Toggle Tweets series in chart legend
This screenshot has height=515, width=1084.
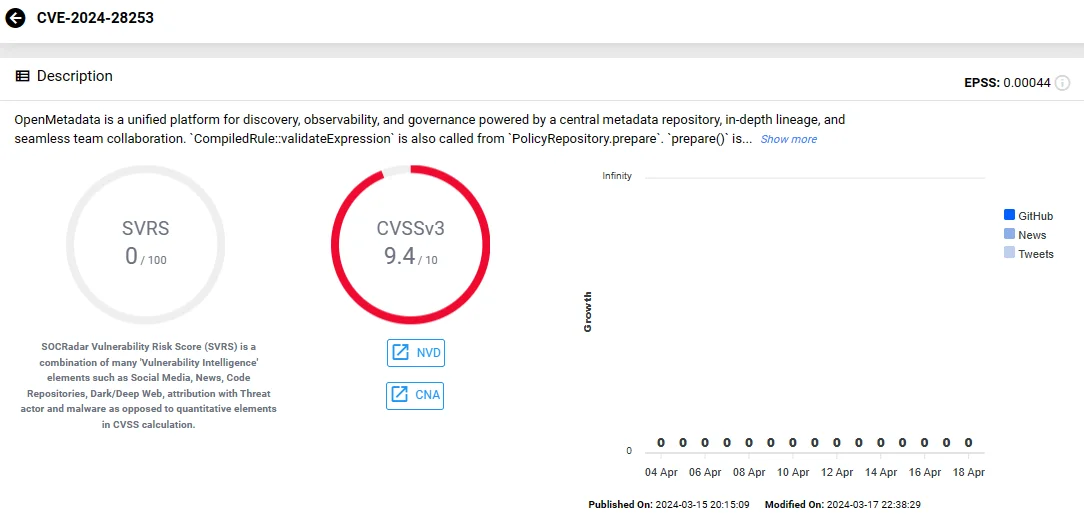click(x=1028, y=254)
